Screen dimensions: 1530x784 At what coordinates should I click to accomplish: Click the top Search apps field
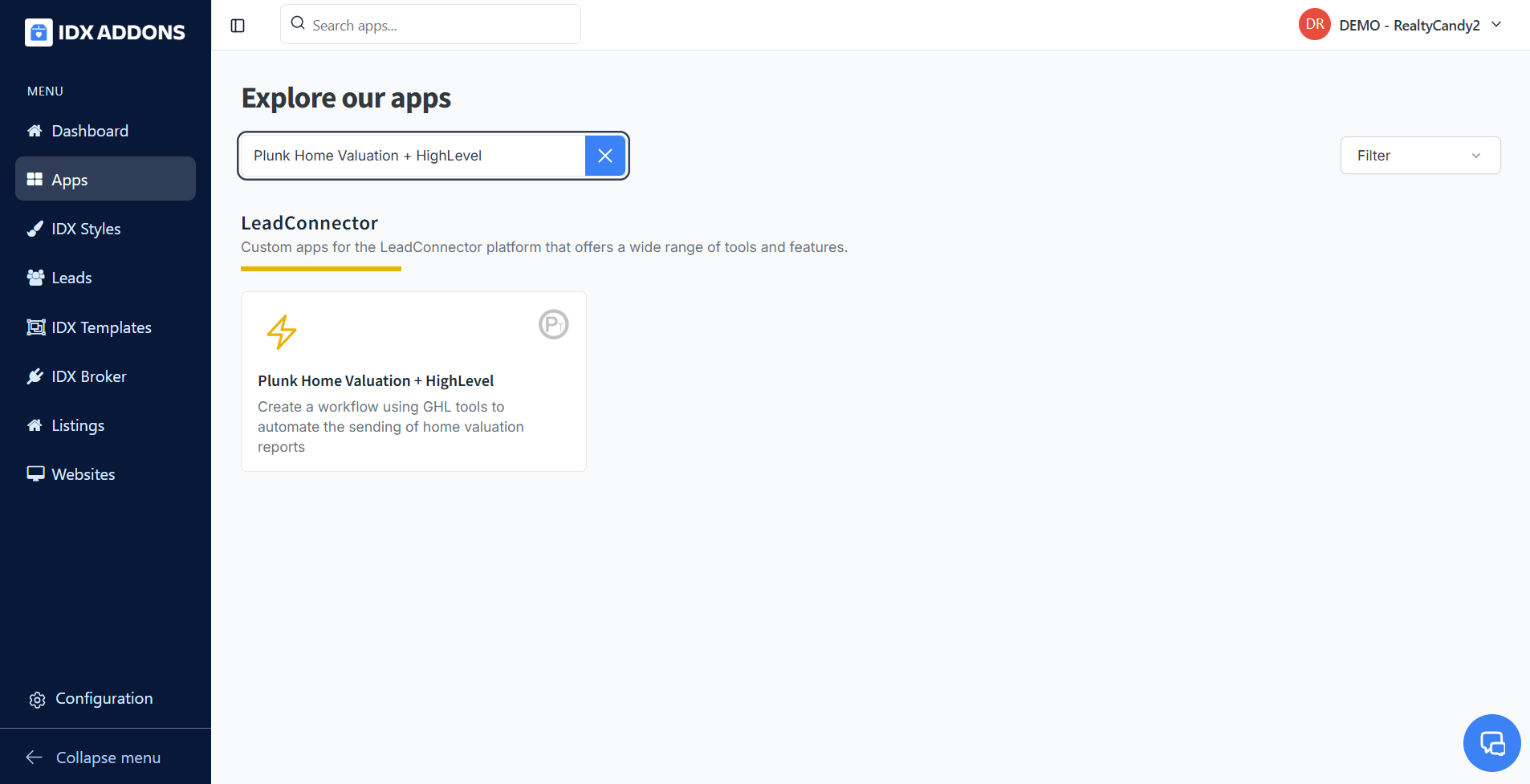point(440,25)
